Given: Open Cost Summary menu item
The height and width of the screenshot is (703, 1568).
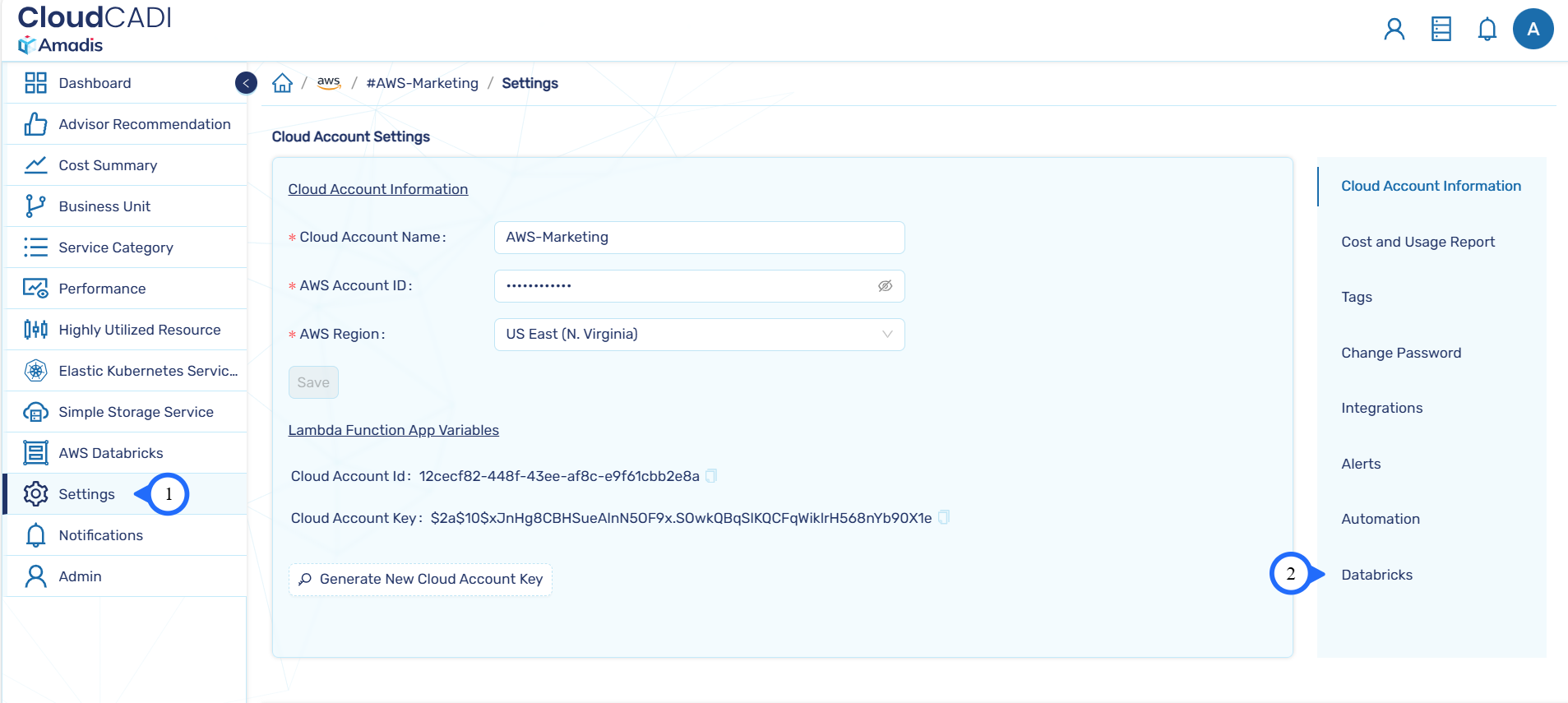Looking at the screenshot, I should pos(126,165).
